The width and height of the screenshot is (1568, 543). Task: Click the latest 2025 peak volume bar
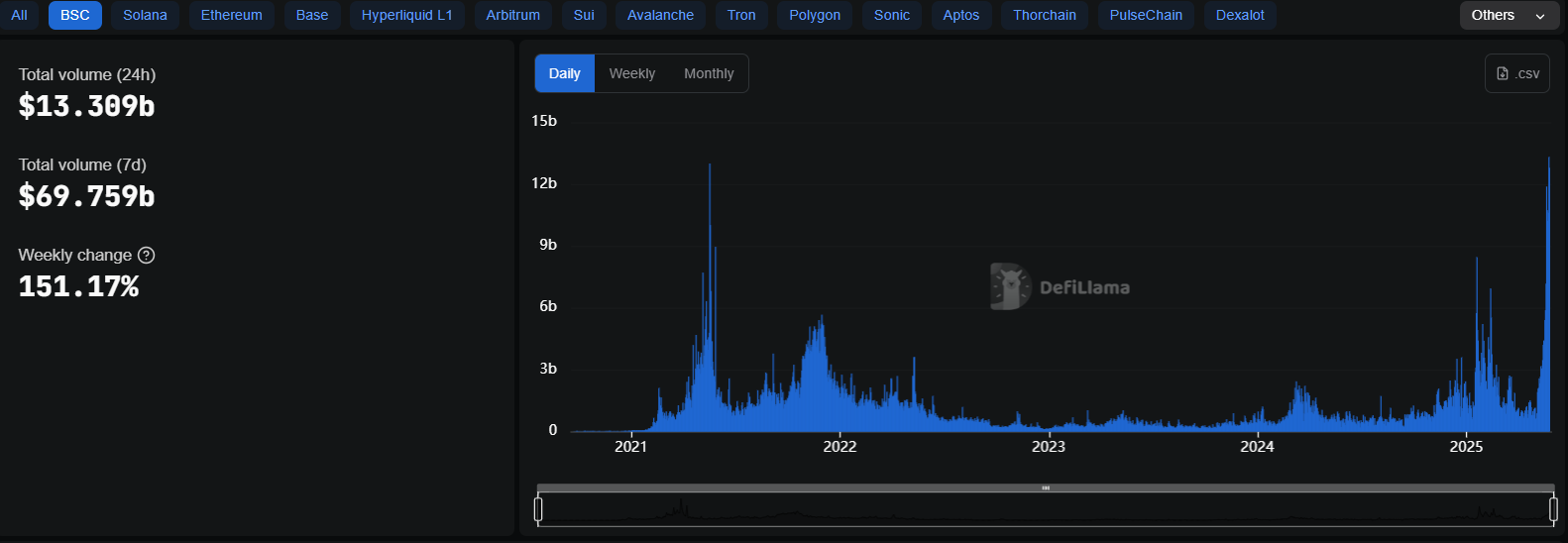point(1548,294)
